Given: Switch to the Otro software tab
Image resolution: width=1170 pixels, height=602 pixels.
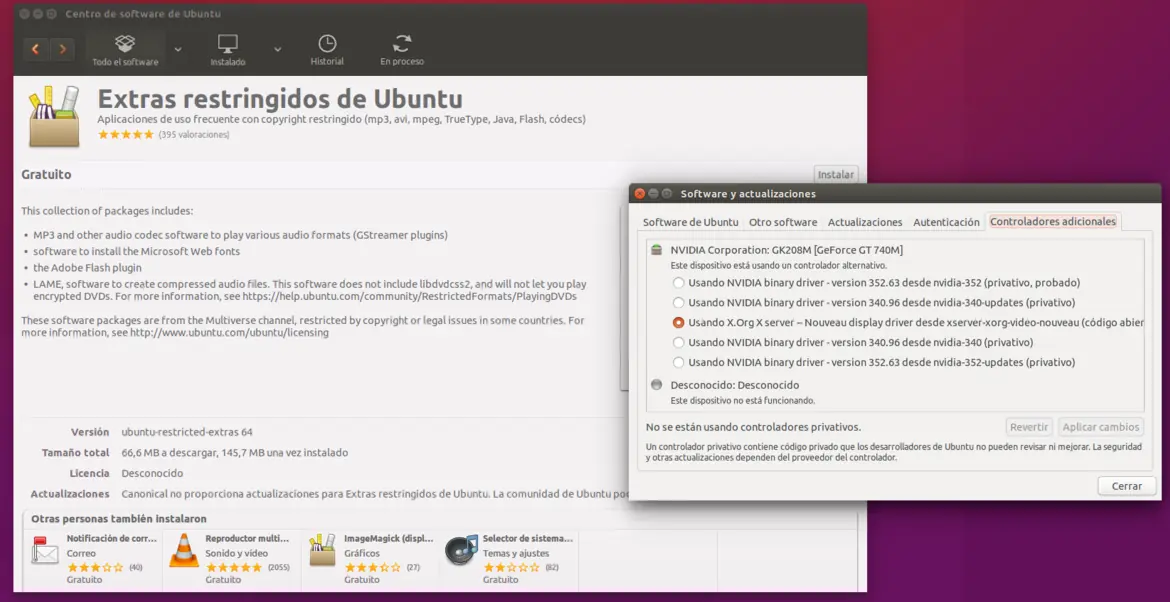Looking at the screenshot, I should (x=783, y=222).
